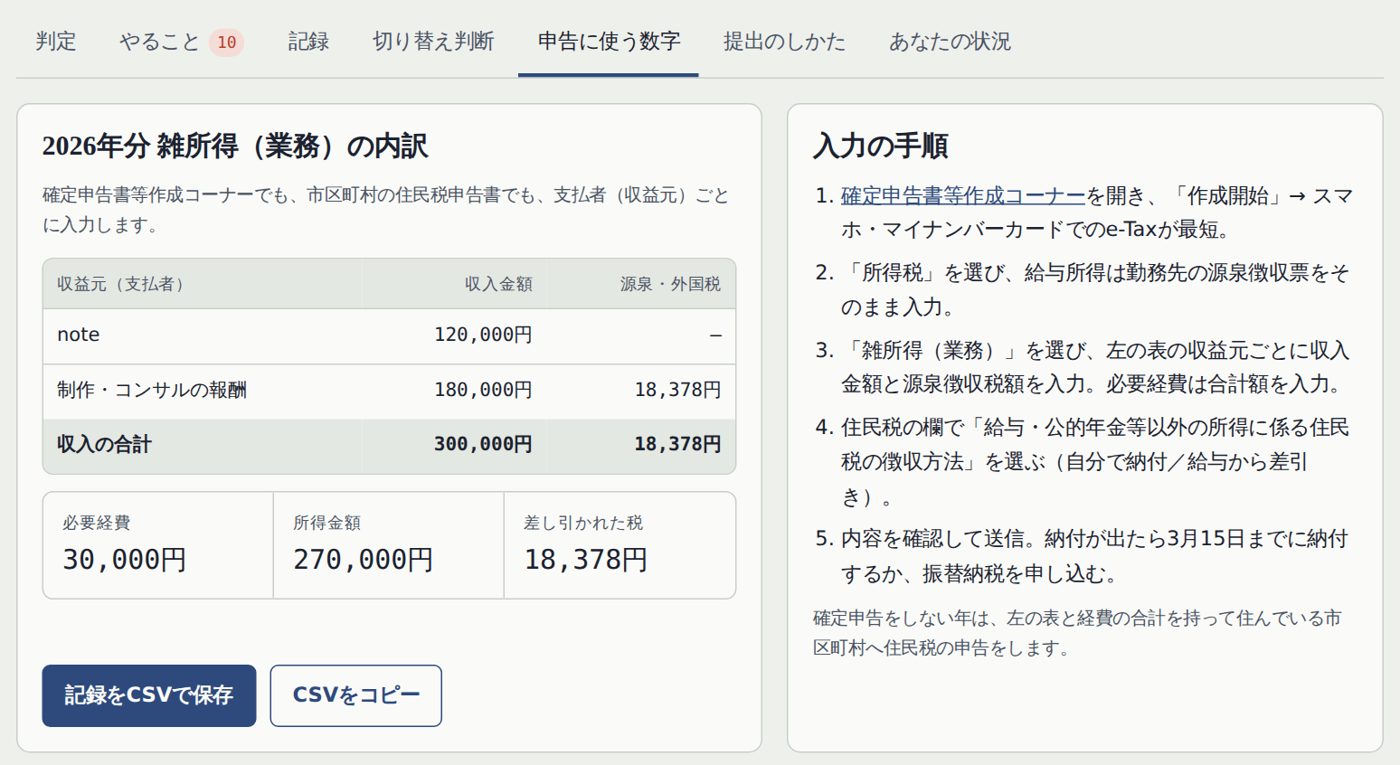Click 18,378円 in the 収入の合計 row

click(677, 444)
